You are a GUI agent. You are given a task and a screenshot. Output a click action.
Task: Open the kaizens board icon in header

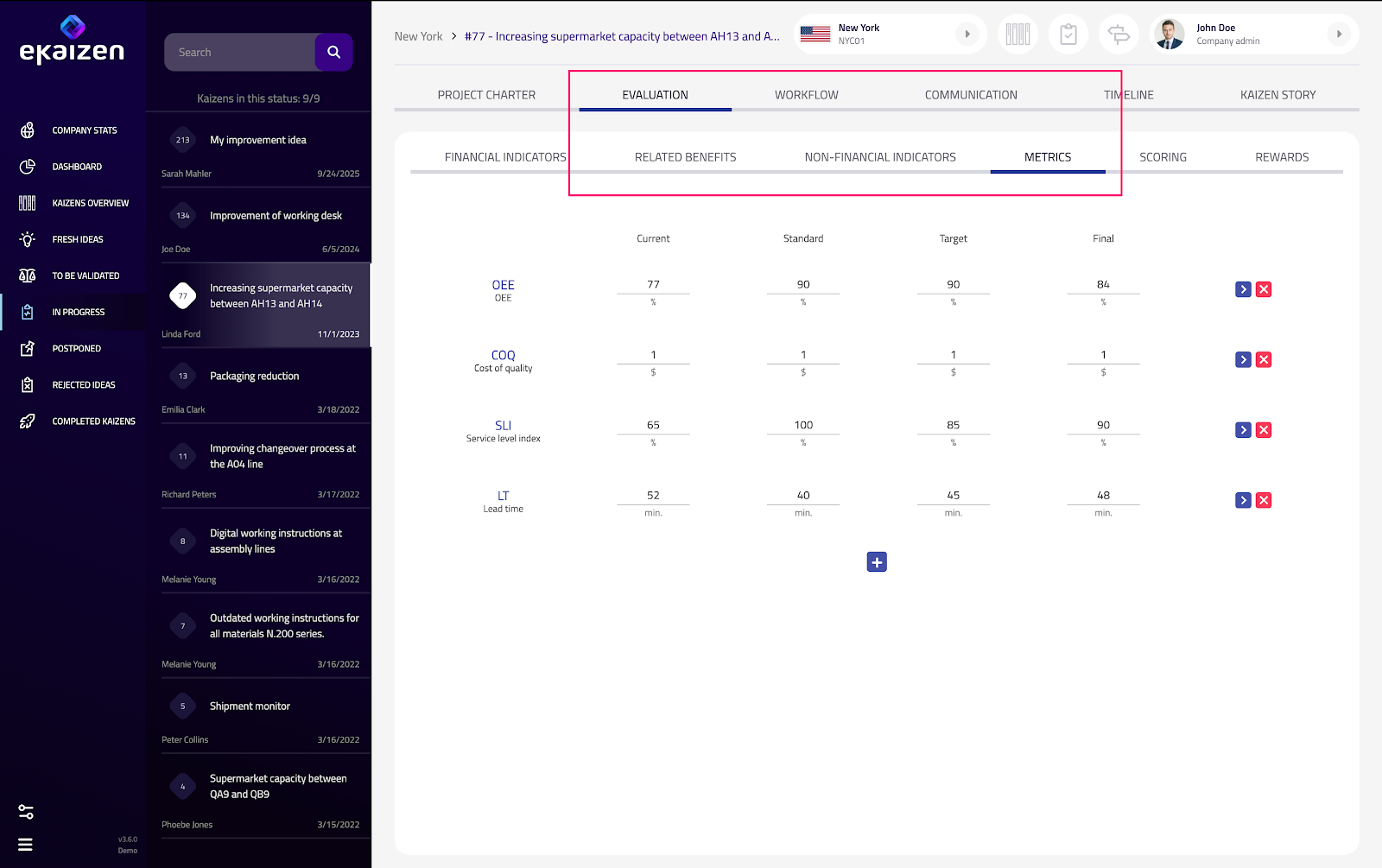[1017, 35]
